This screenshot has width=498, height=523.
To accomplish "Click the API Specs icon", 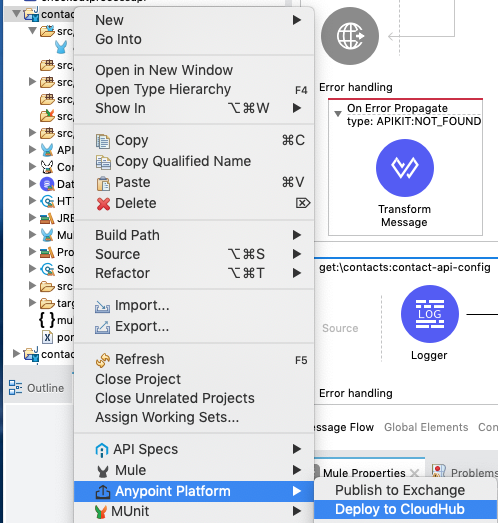I will pos(102,450).
